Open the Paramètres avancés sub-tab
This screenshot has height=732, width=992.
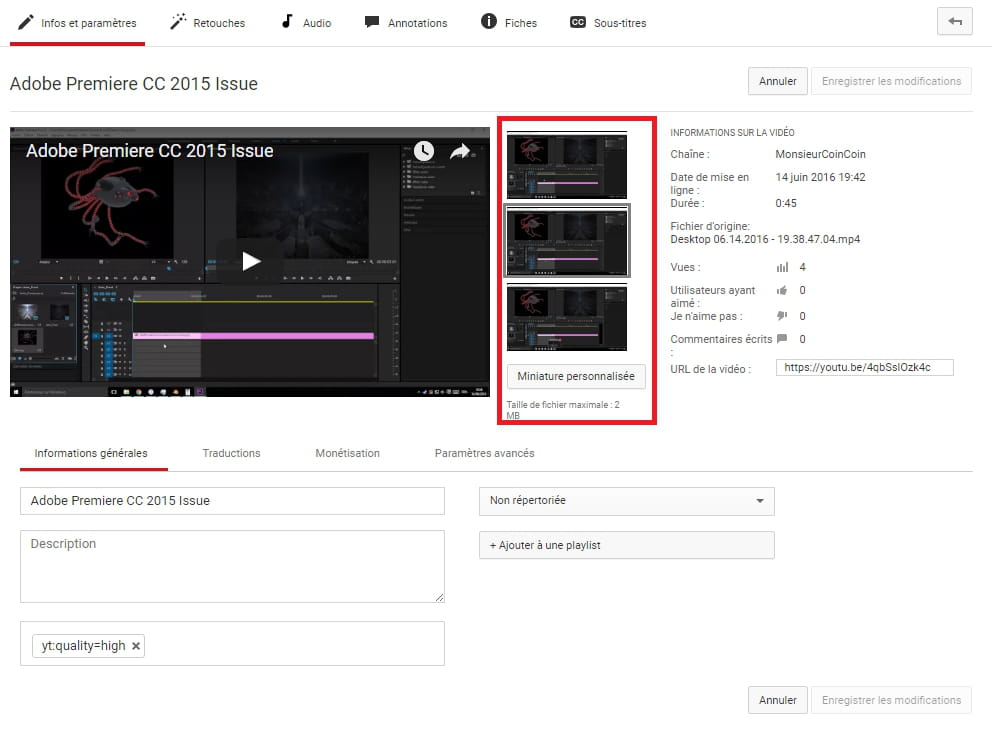485,453
